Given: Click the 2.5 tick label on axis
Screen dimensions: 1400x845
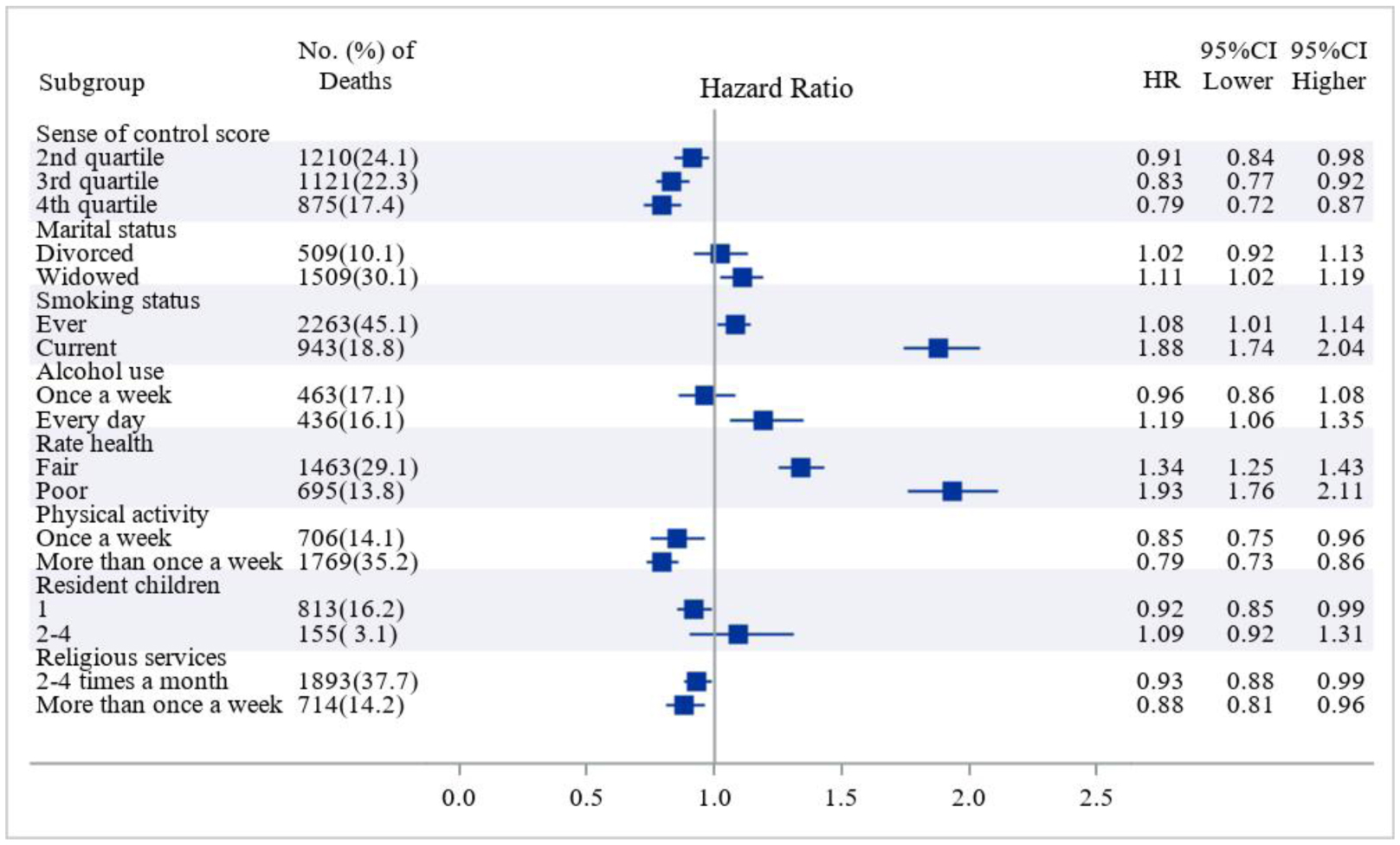Looking at the screenshot, I should [1096, 797].
